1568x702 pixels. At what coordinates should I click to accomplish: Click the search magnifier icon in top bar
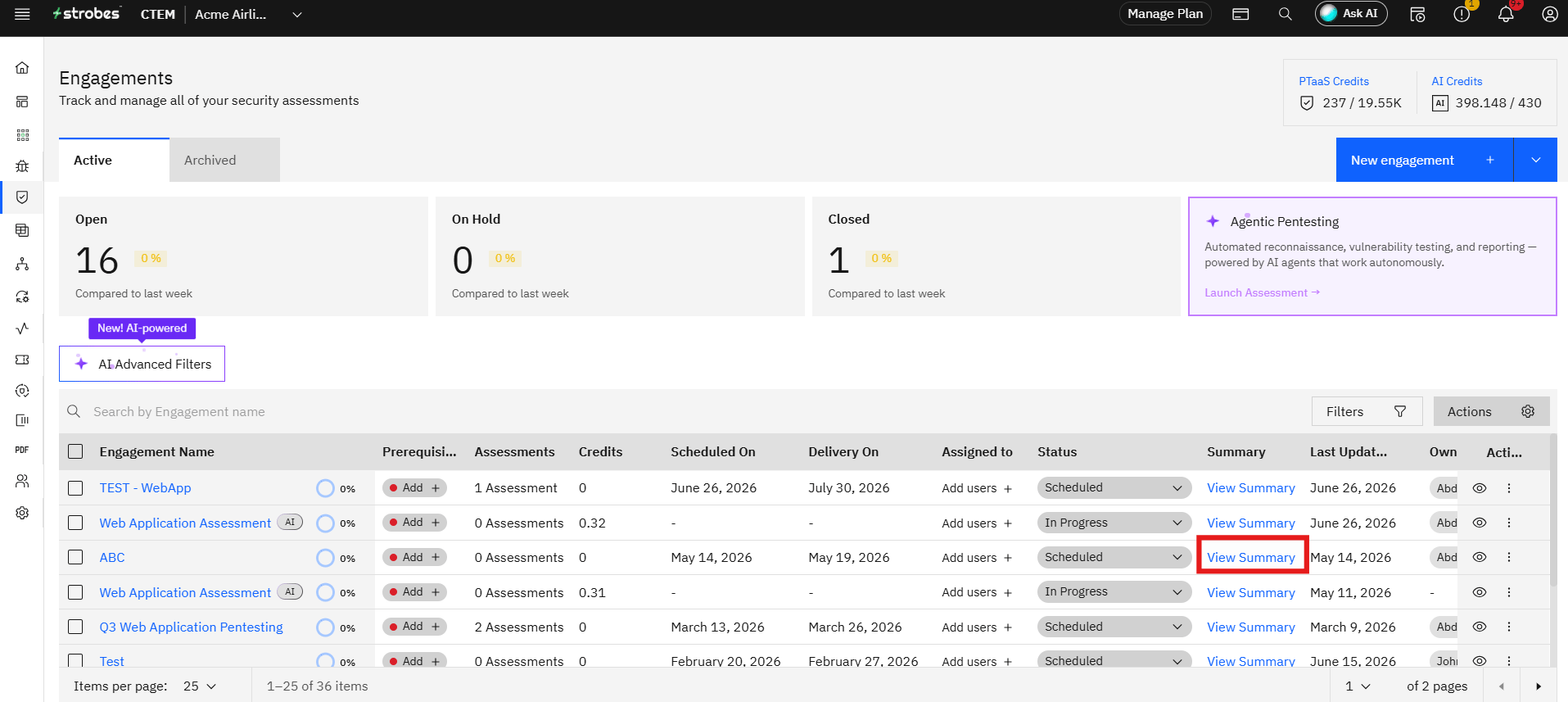tap(1286, 14)
